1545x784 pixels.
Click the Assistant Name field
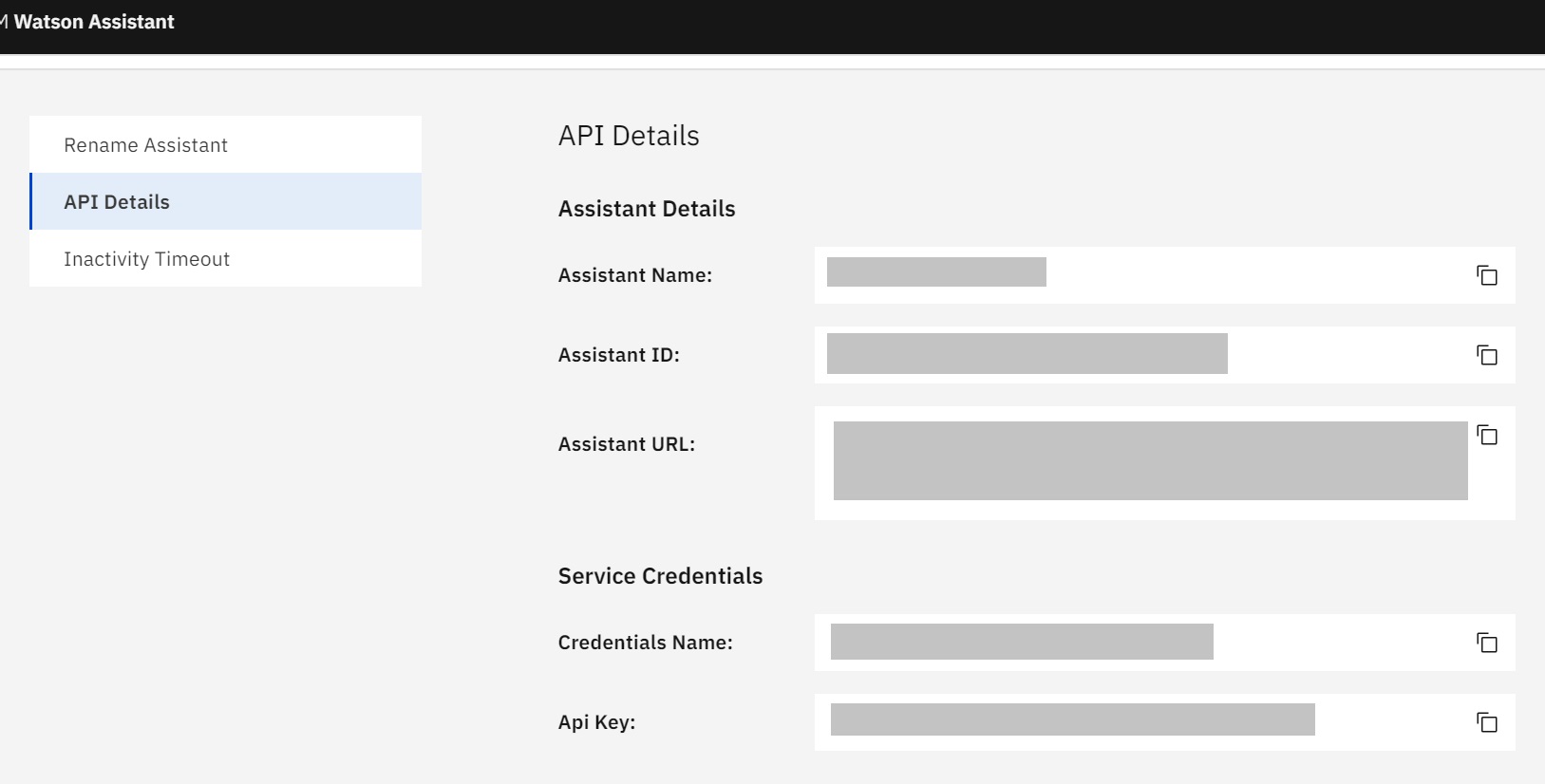pos(1164,275)
